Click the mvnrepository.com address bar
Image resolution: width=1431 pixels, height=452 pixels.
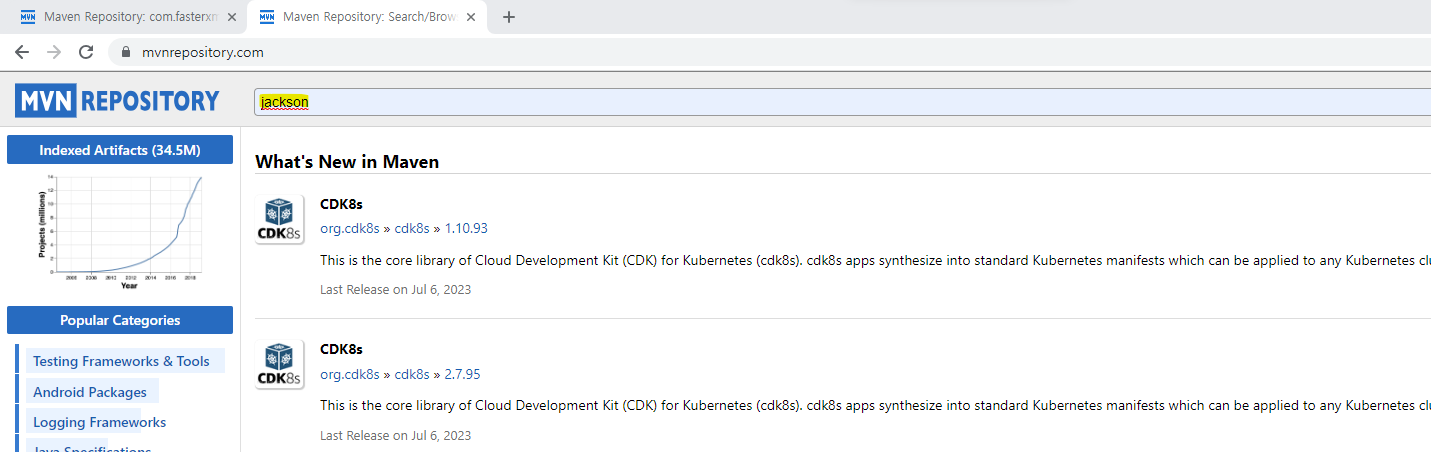point(770,52)
